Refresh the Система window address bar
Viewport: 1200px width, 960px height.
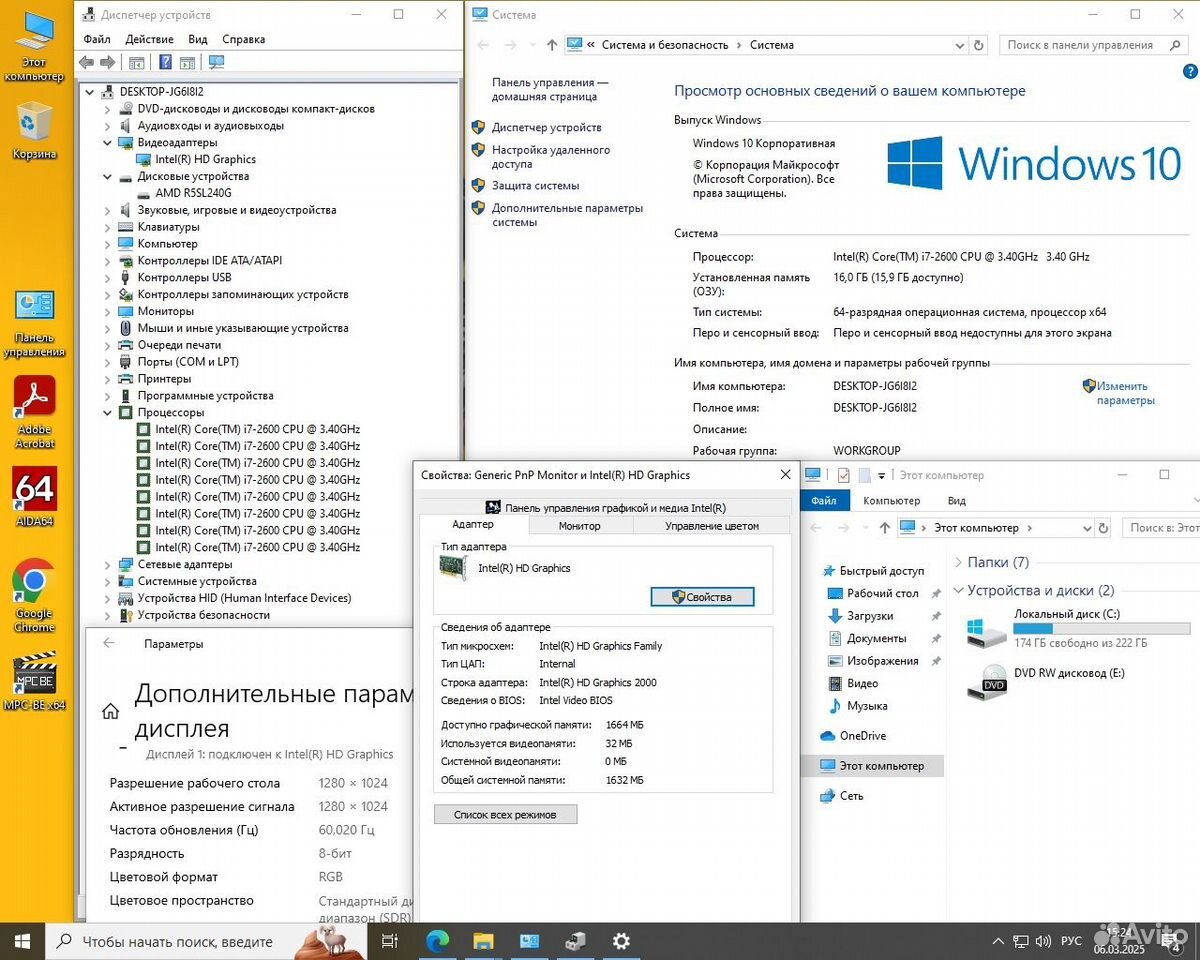click(980, 45)
